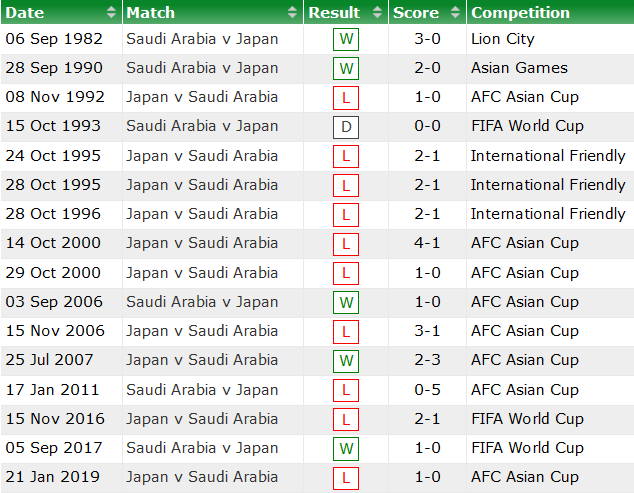Click the Lion City competition entry
This screenshot has height=493, width=634.
coord(502,39)
